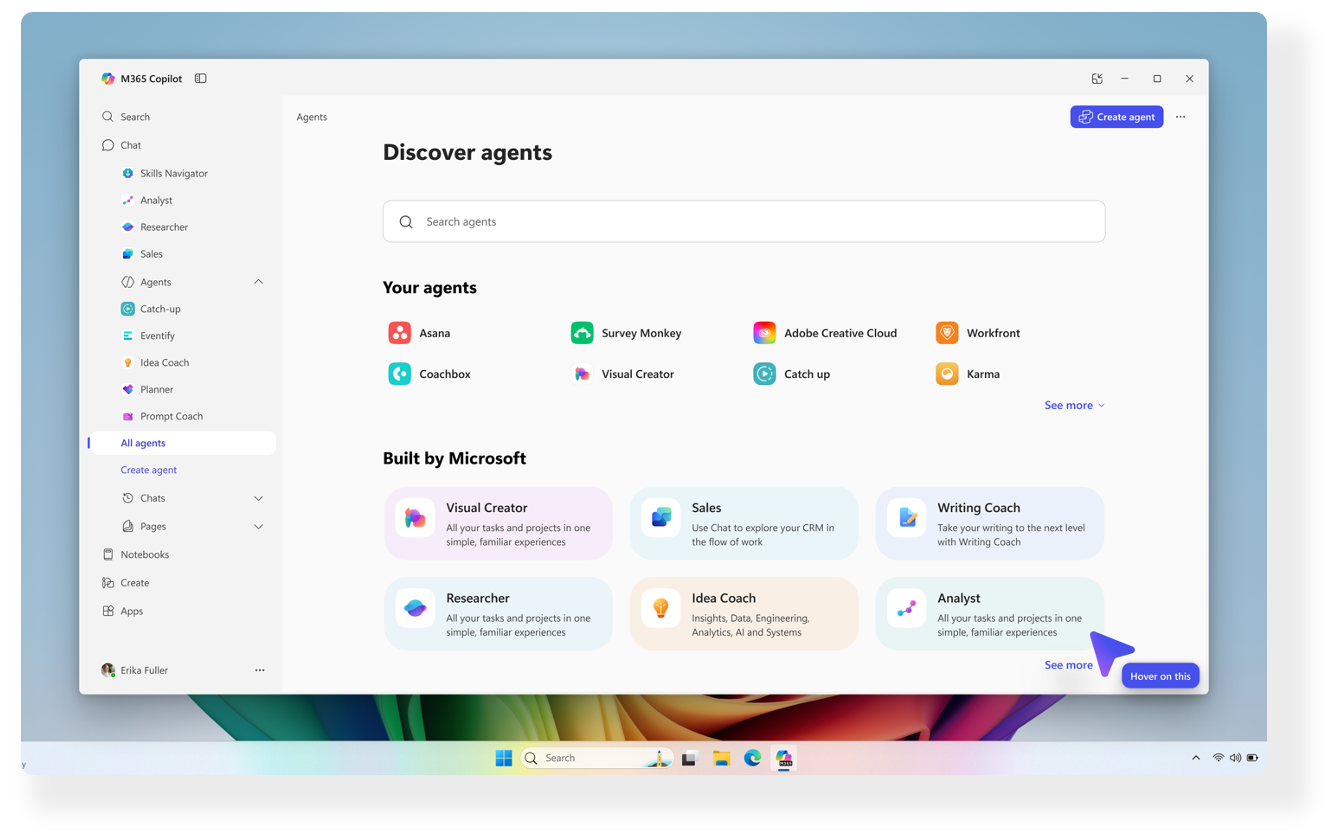The image size is (1338, 840).
Task: Click the Agents breadcrumb label
Action: click(x=312, y=117)
